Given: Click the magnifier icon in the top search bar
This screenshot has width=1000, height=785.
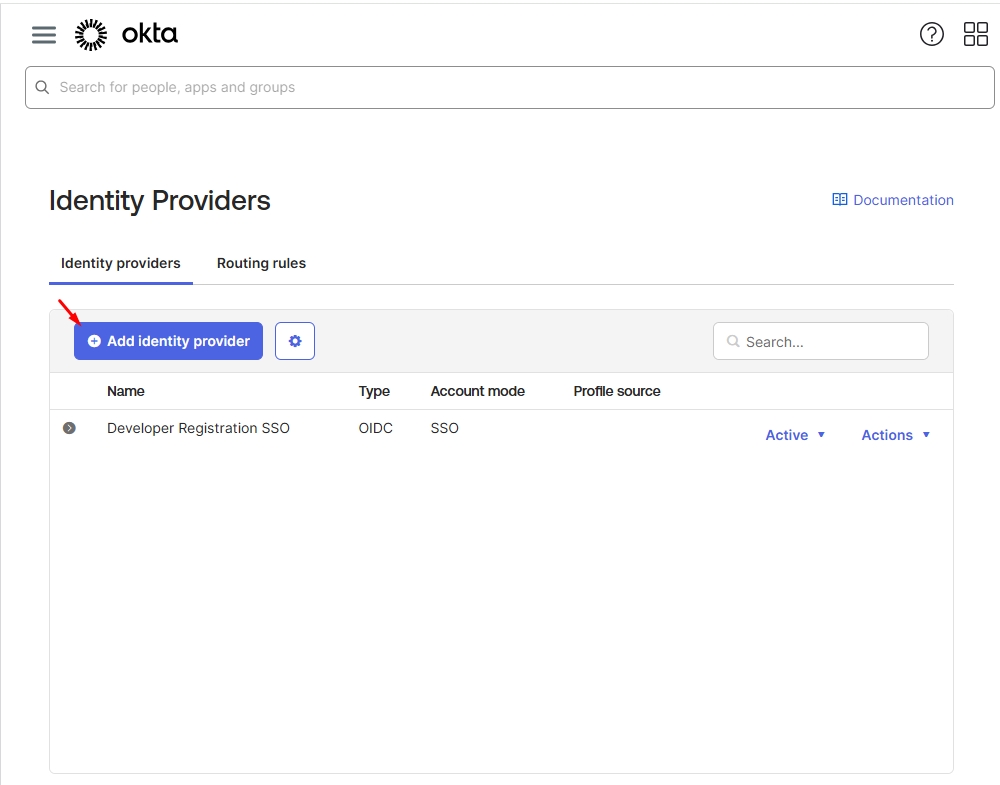Looking at the screenshot, I should 42,87.
